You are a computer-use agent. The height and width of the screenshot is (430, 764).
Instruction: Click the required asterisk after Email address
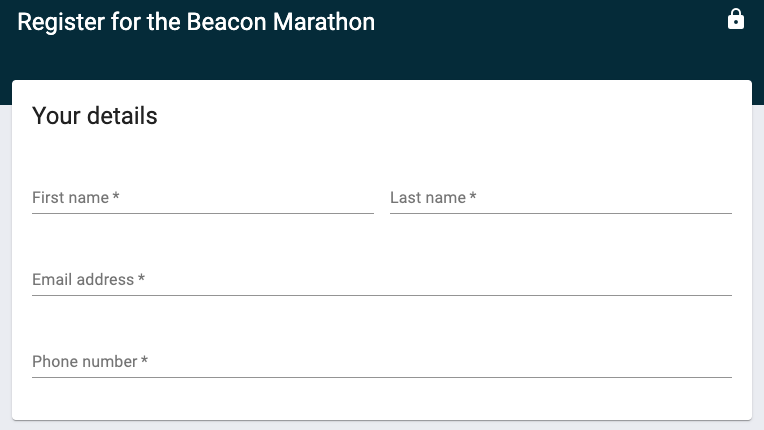click(142, 279)
